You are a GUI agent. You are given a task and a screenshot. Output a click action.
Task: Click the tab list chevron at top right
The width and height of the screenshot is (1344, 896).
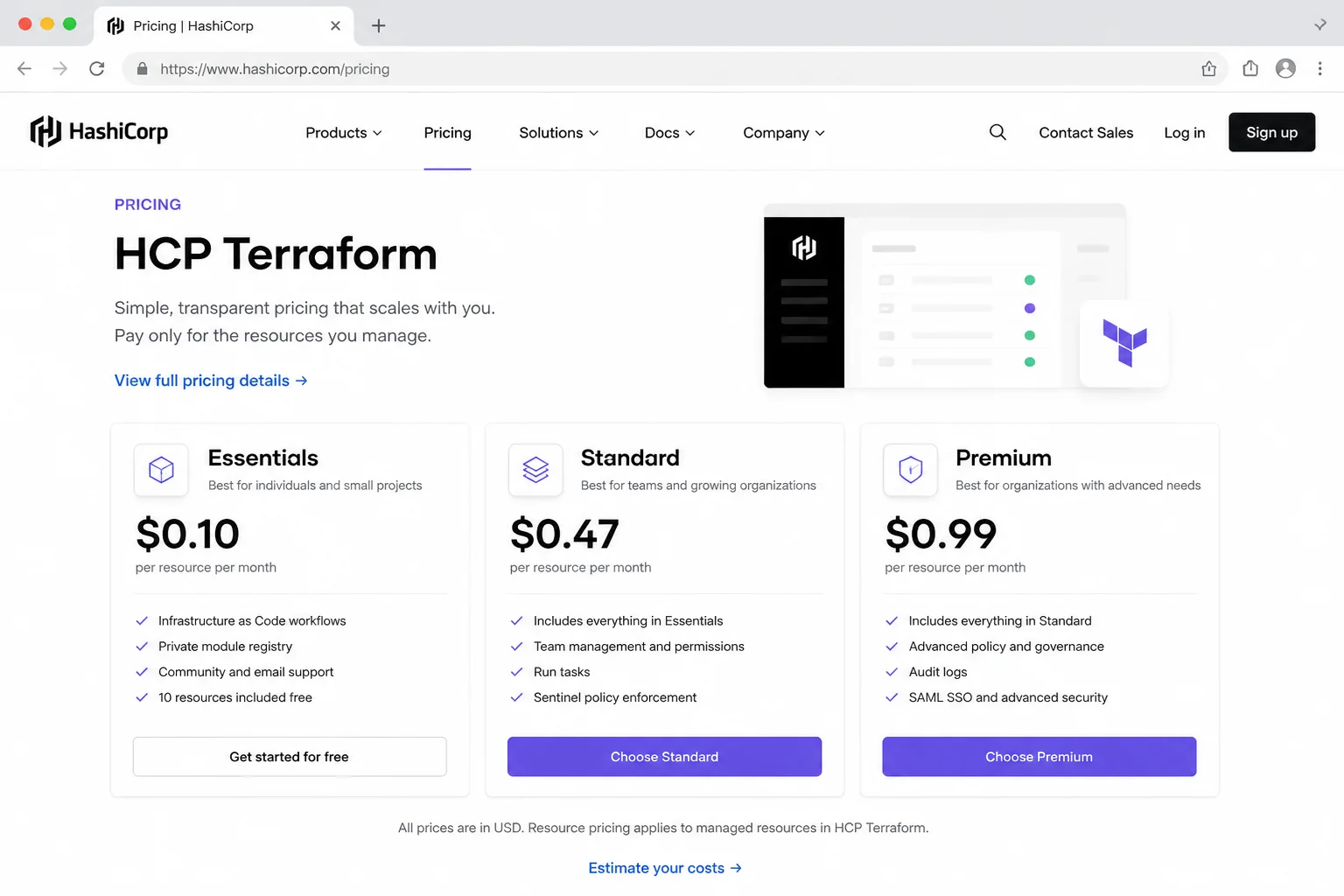(x=1320, y=25)
